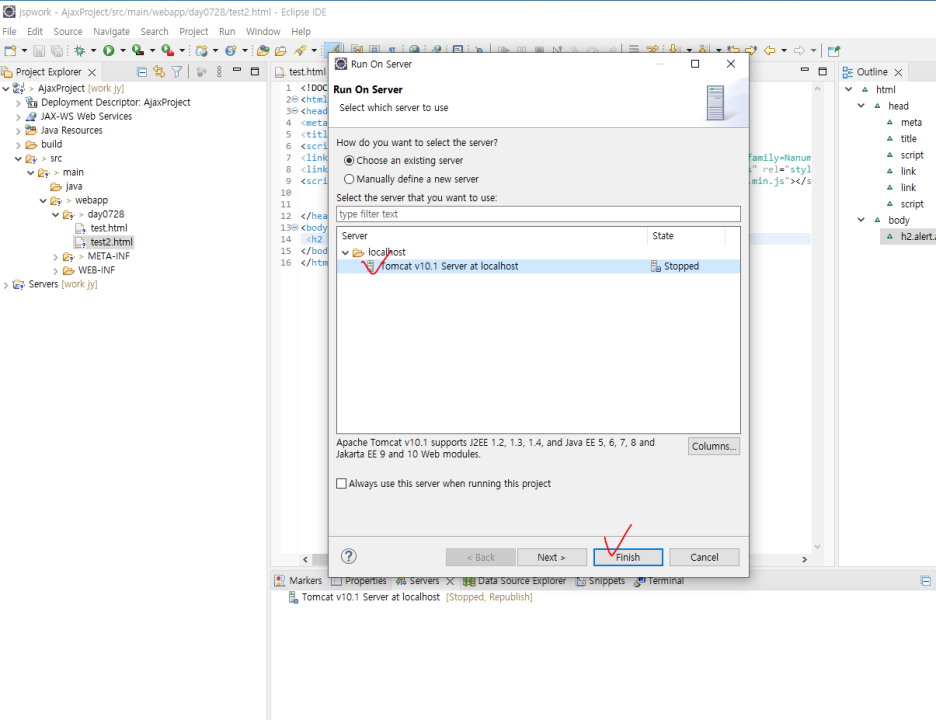Open the Back history dropdown arrow

coord(784,51)
